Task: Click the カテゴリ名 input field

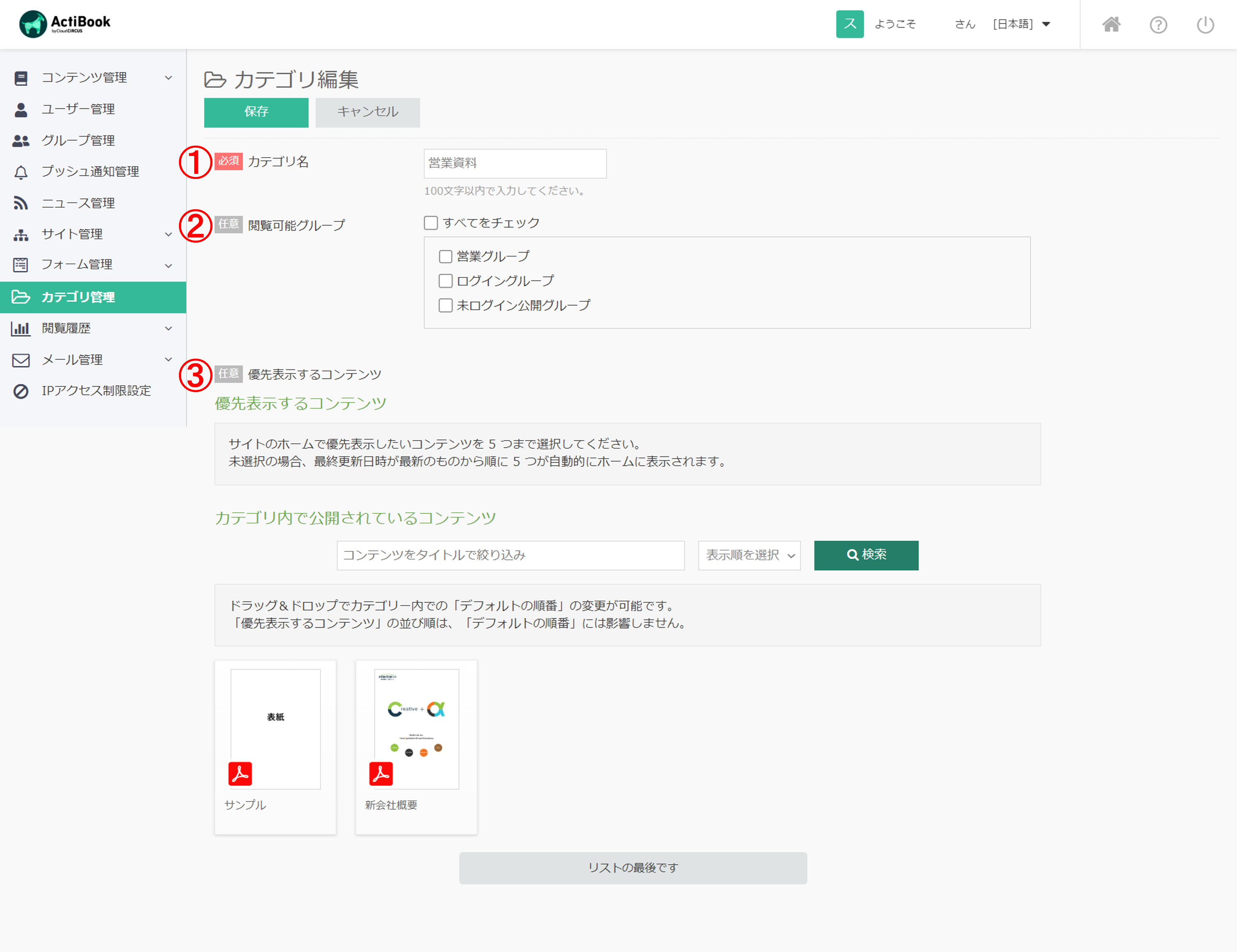Action: click(515, 163)
